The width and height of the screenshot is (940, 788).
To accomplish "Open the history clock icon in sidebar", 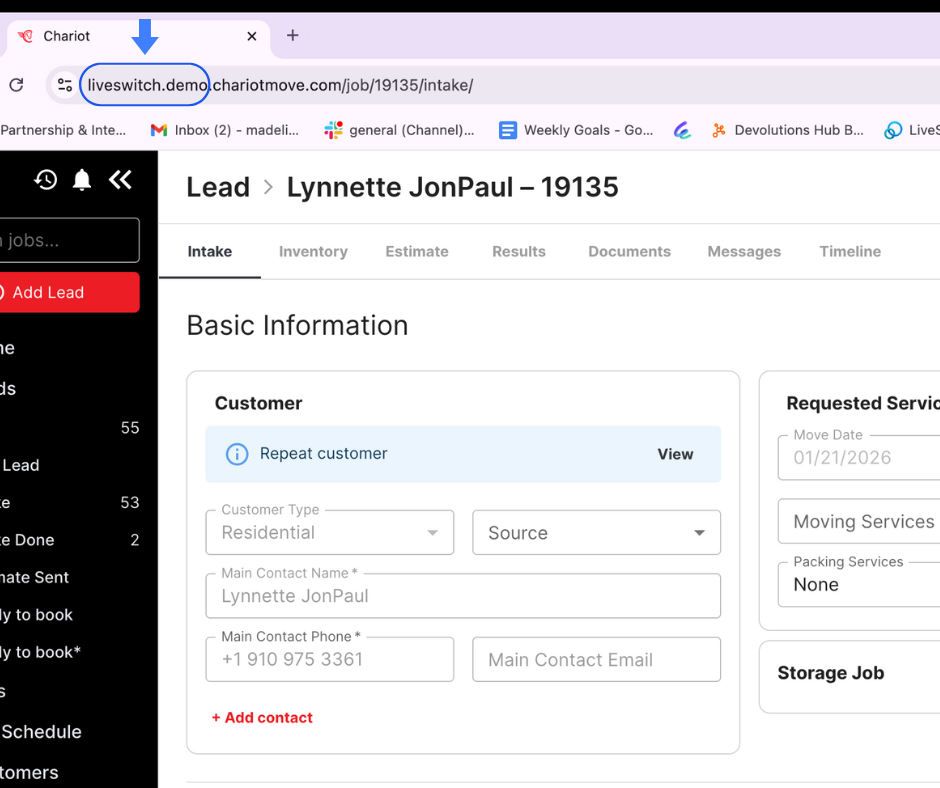I will tap(45, 180).
